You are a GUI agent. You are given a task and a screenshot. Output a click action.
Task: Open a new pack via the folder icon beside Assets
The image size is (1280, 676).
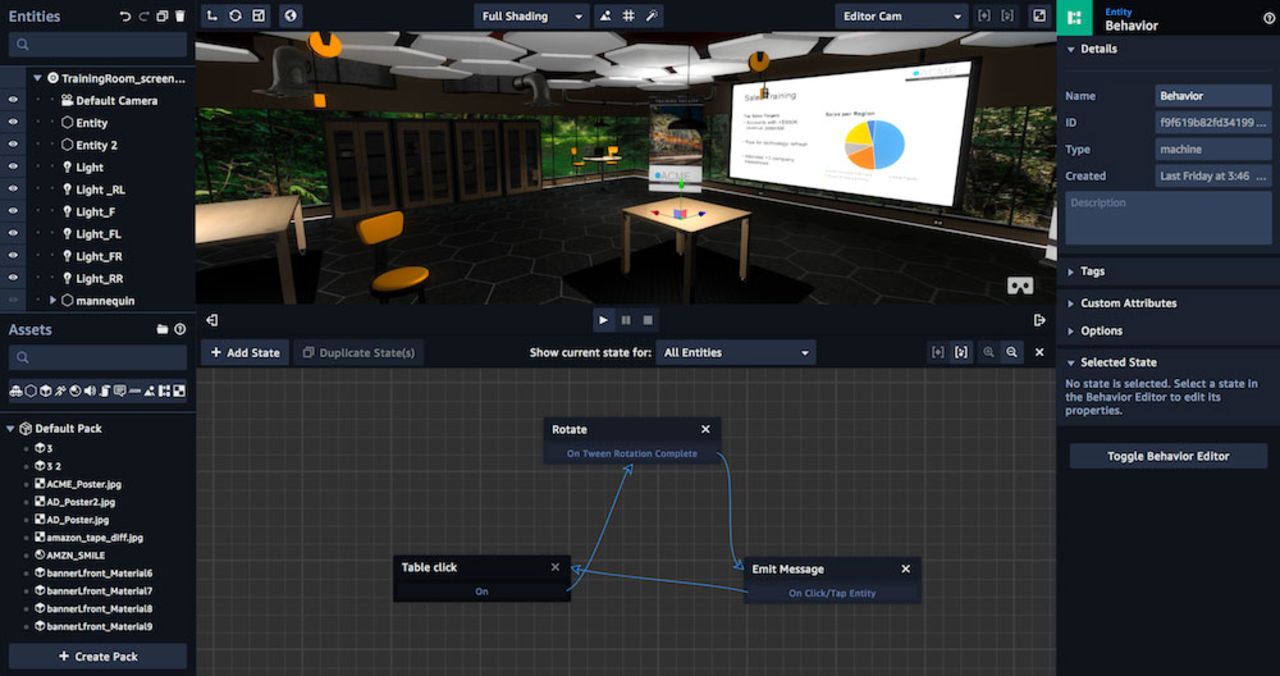[162, 329]
